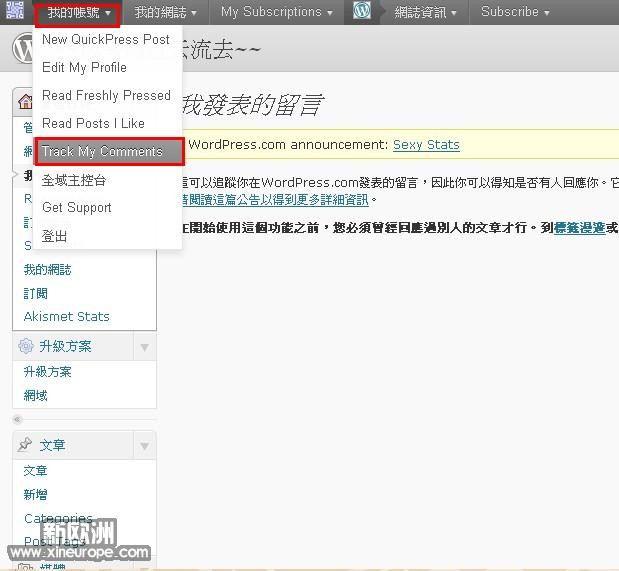The width and height of the screenshot is (619, 571).
Task: Open the 標籤漫遊 link
Action: (580, 228)
